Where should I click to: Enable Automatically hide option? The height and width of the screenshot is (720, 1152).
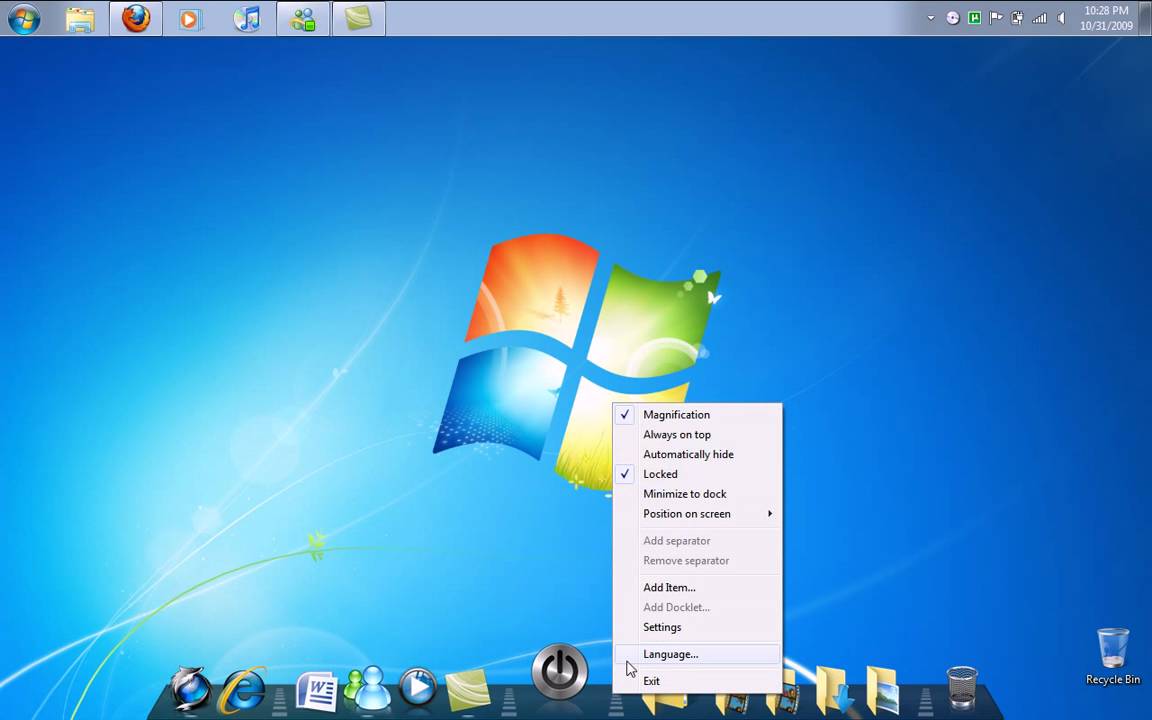pos(698,454)
